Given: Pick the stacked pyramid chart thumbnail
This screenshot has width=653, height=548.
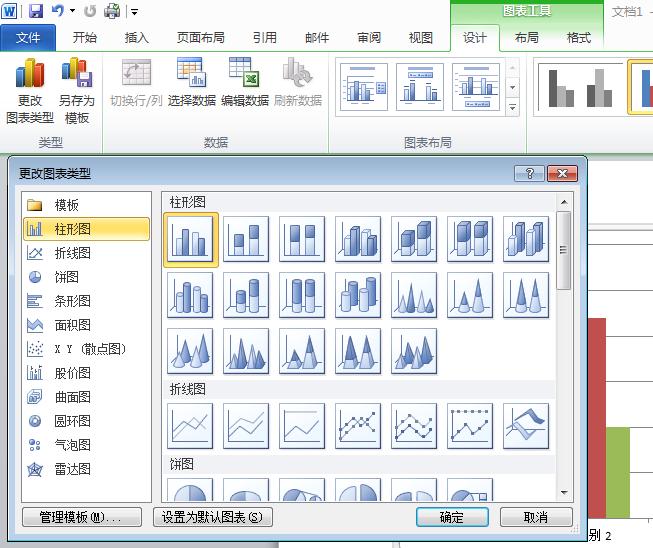Looking at the screenshot, I should coord(302,351).
